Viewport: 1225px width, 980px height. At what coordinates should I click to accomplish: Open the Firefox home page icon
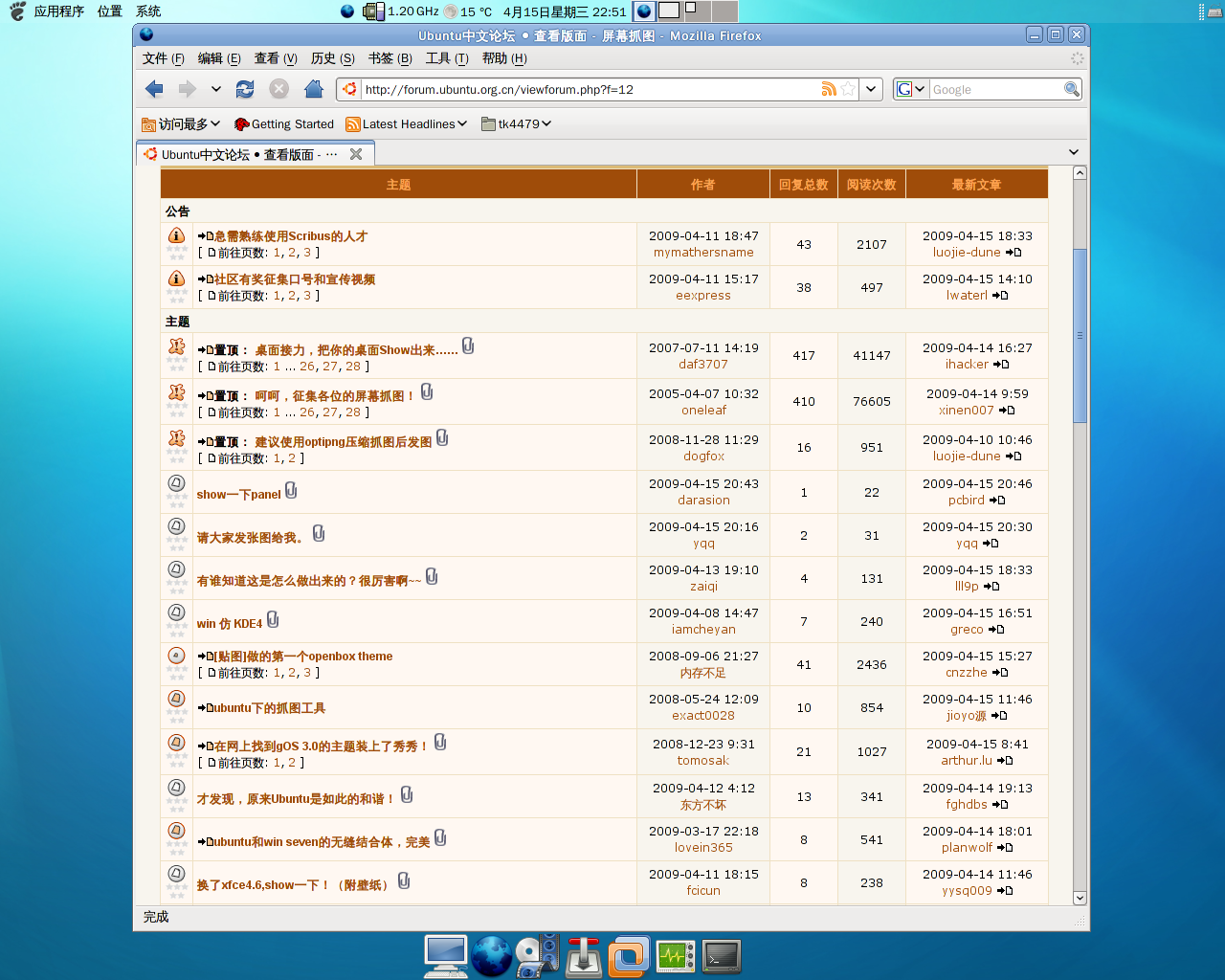(x=313, y=89)
